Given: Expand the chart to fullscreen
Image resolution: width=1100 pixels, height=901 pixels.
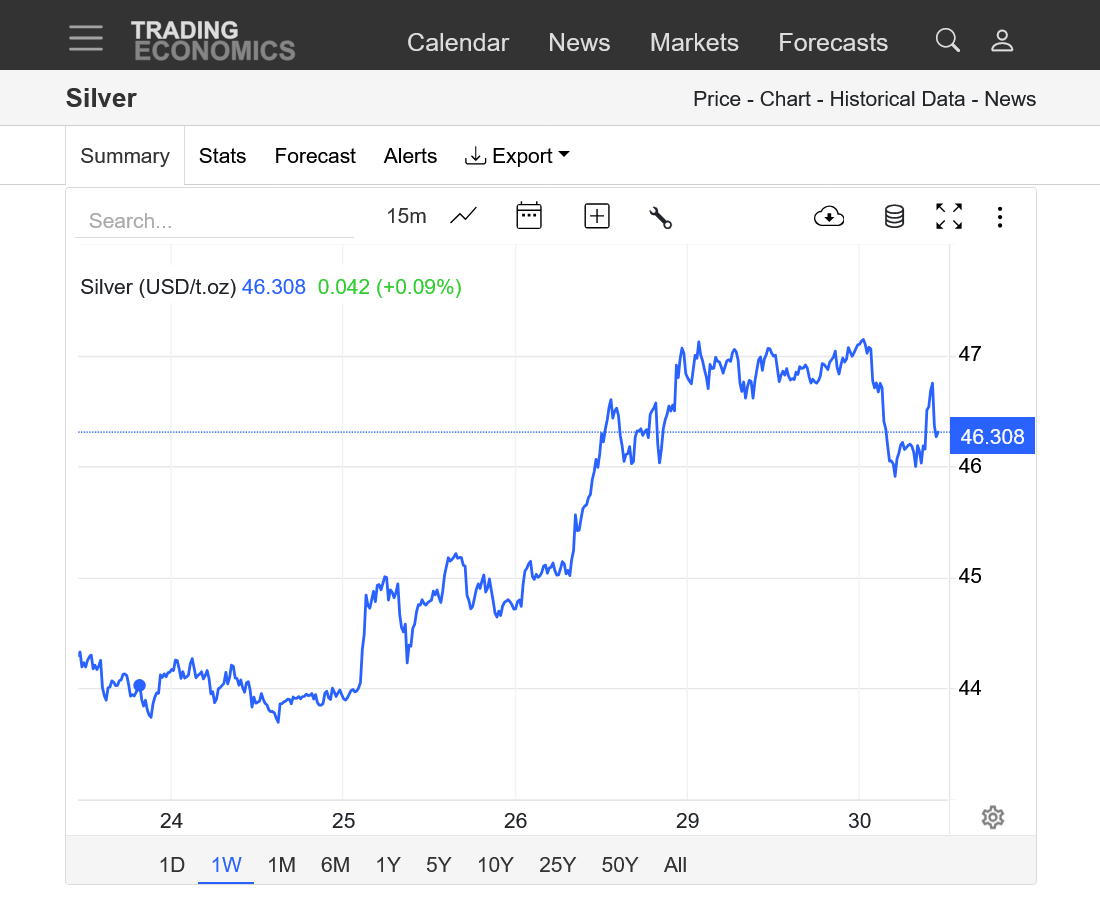Looking at the screenshot, I should tap(949, 216).
